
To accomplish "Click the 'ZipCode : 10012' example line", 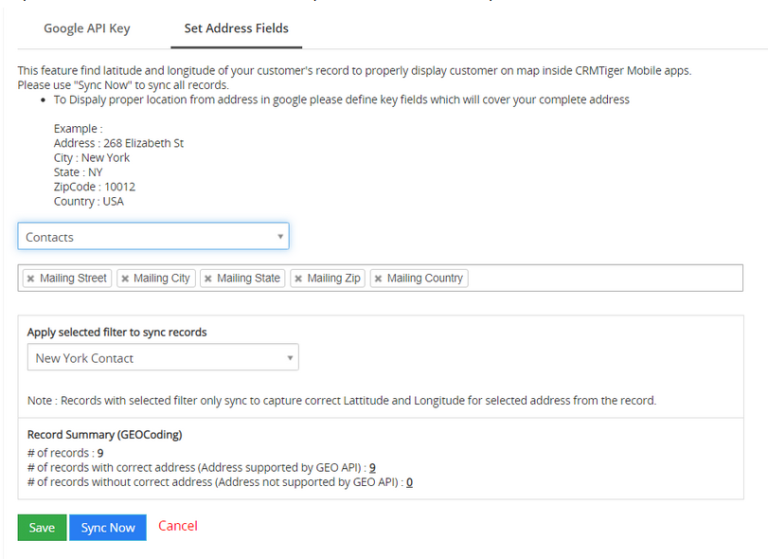I will 95,187.
